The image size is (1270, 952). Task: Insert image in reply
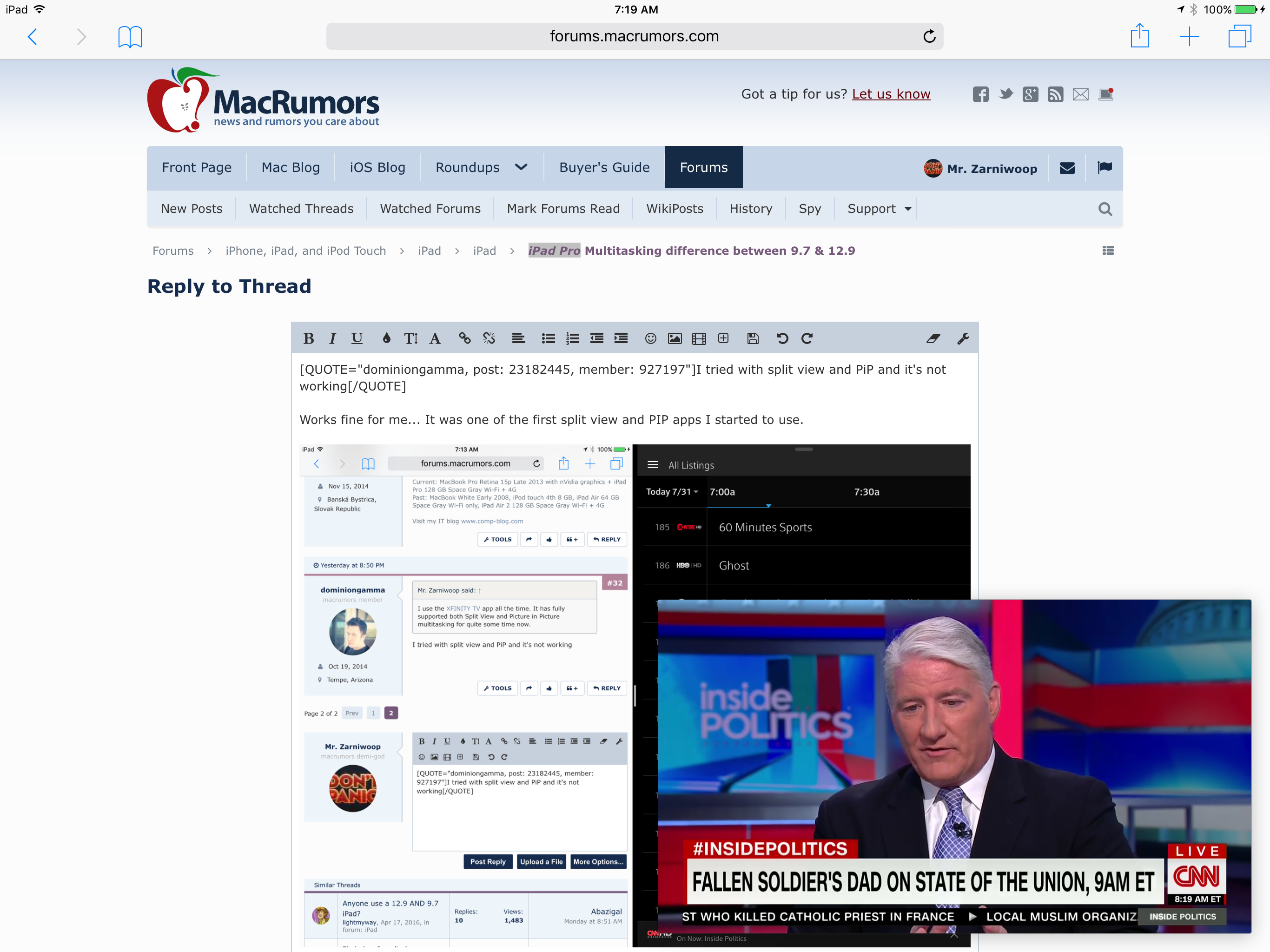pyautogui.click(x=675, y=338)
